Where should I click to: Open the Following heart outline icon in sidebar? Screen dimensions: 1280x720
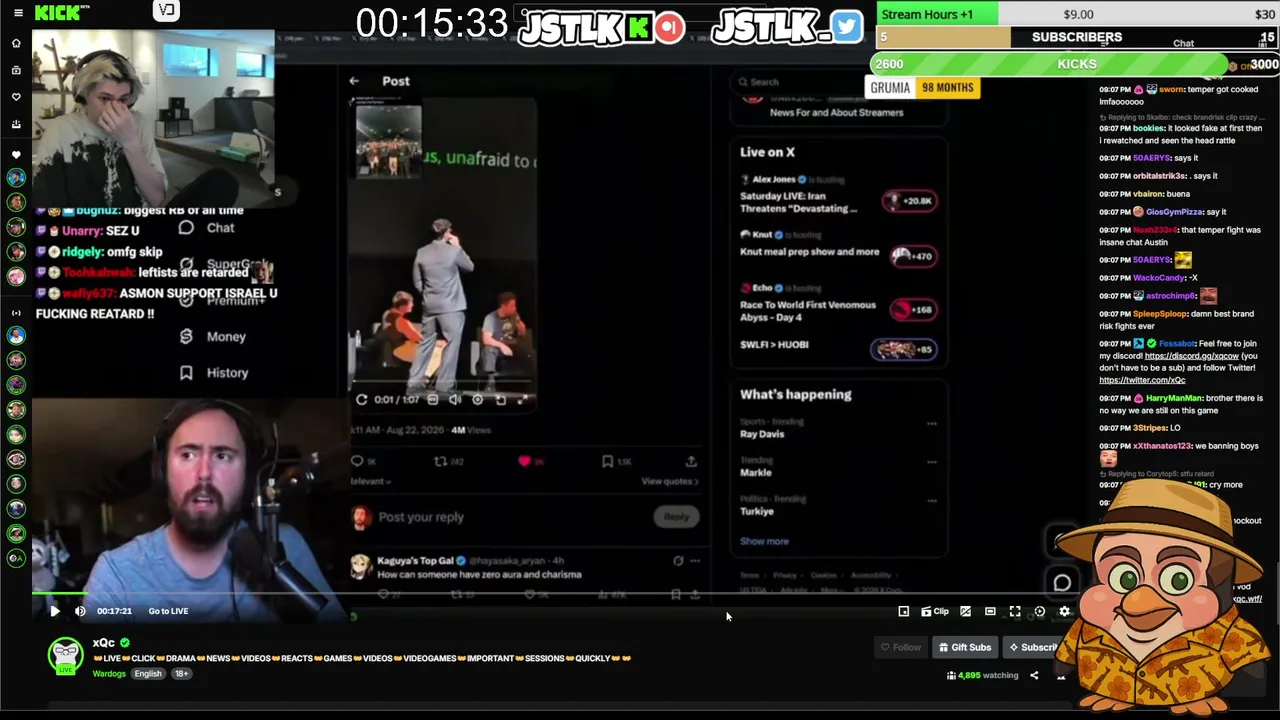point(16,97)
